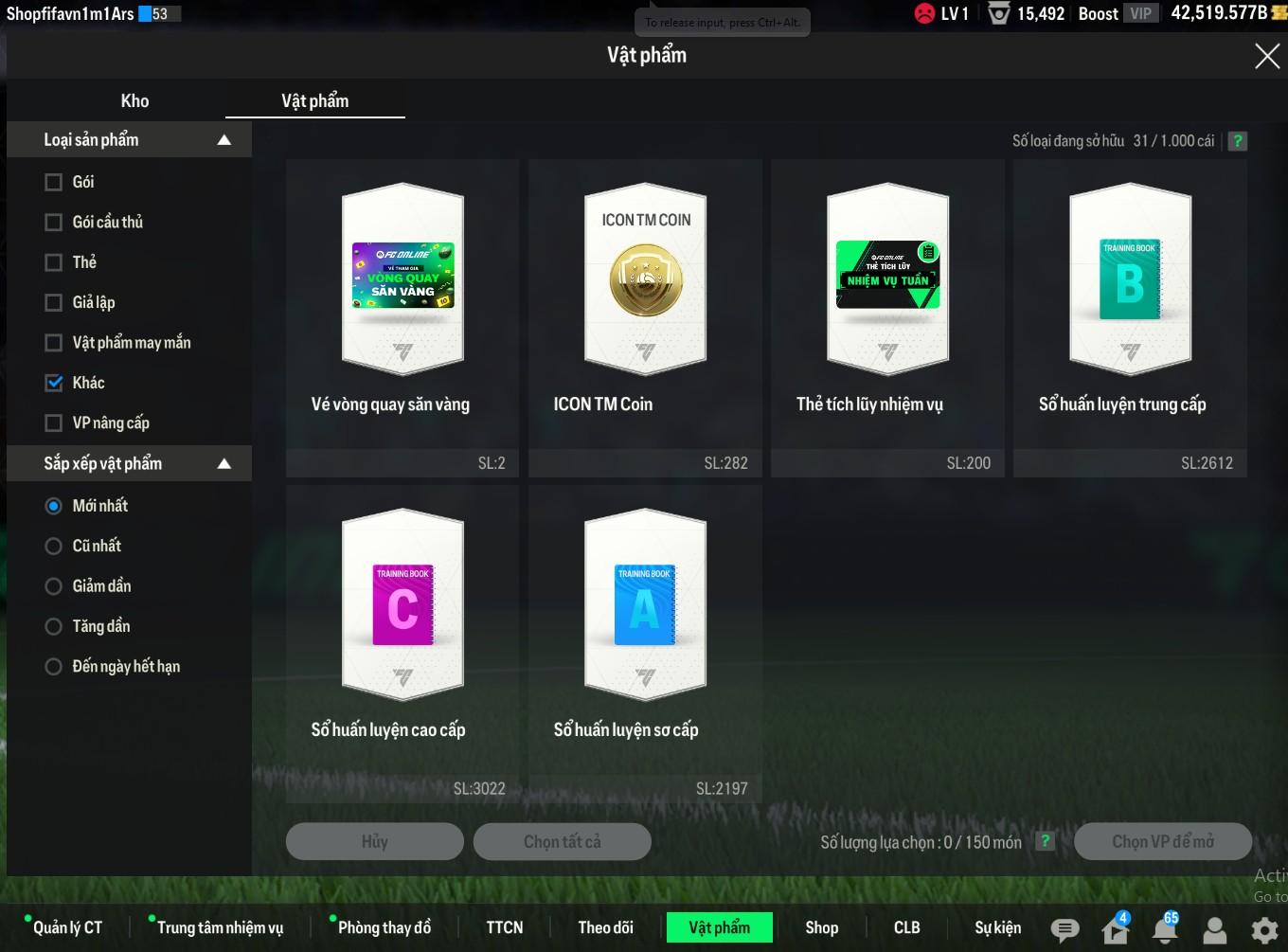Click the help icon beside owned item count

pyautogui.click(x=1237, y=141)
